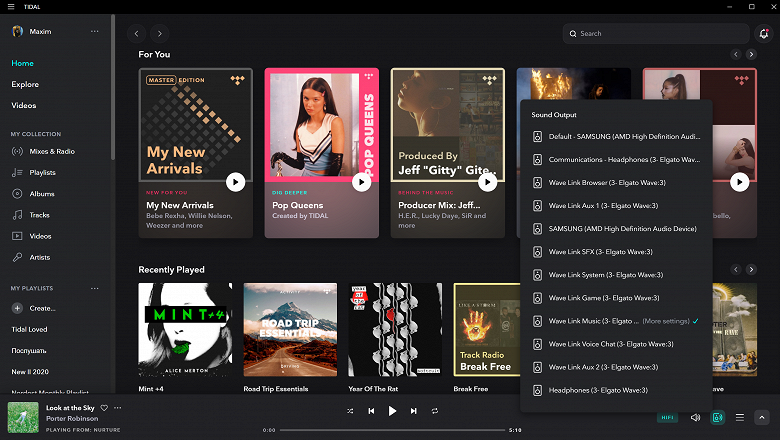The width and height of the screenshot is (780, 440).
Task: Go back with the left arrow button
Action: point(136,33)
